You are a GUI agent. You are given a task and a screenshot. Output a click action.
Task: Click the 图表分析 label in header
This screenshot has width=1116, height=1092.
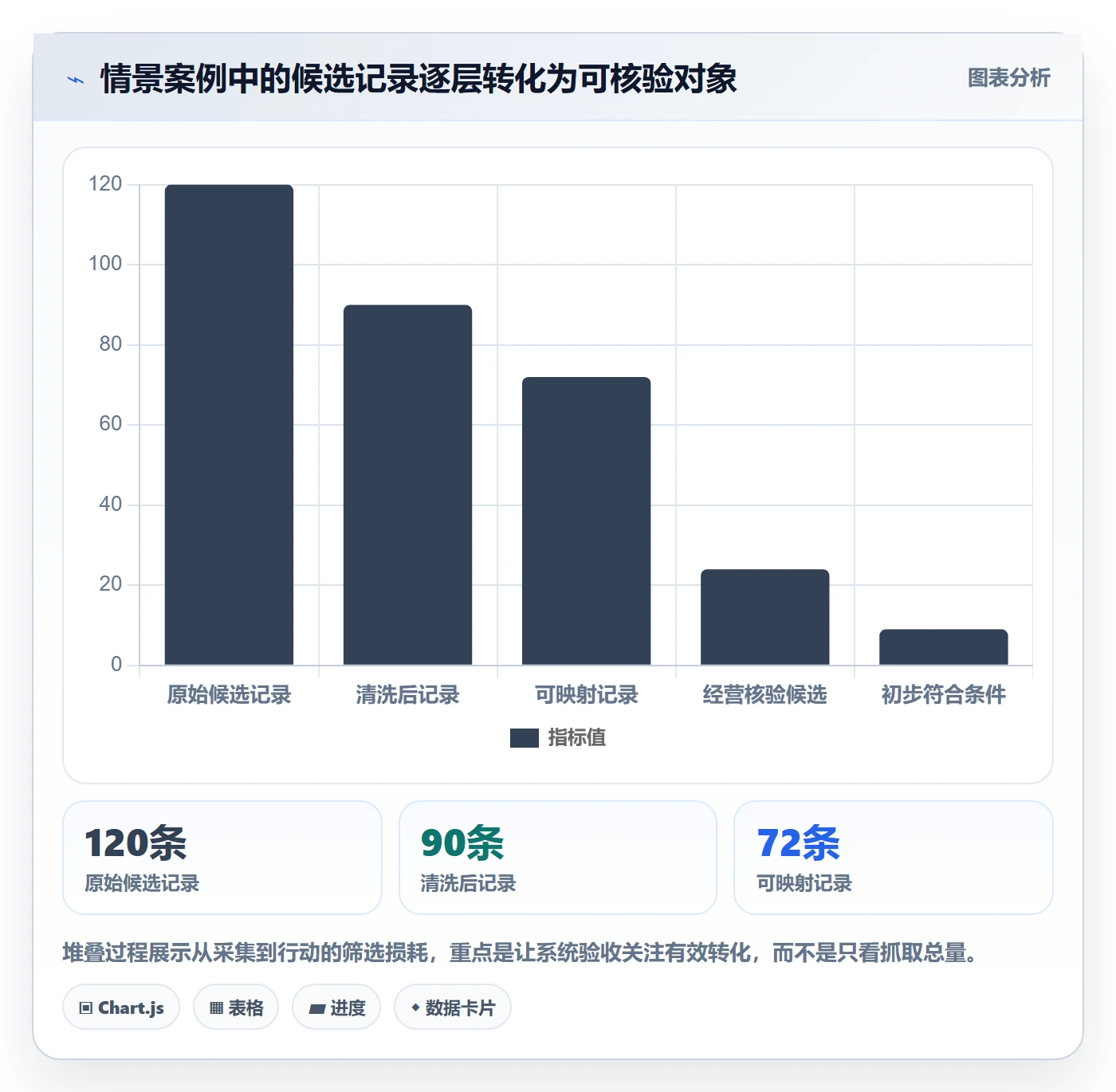(1008, 78)
